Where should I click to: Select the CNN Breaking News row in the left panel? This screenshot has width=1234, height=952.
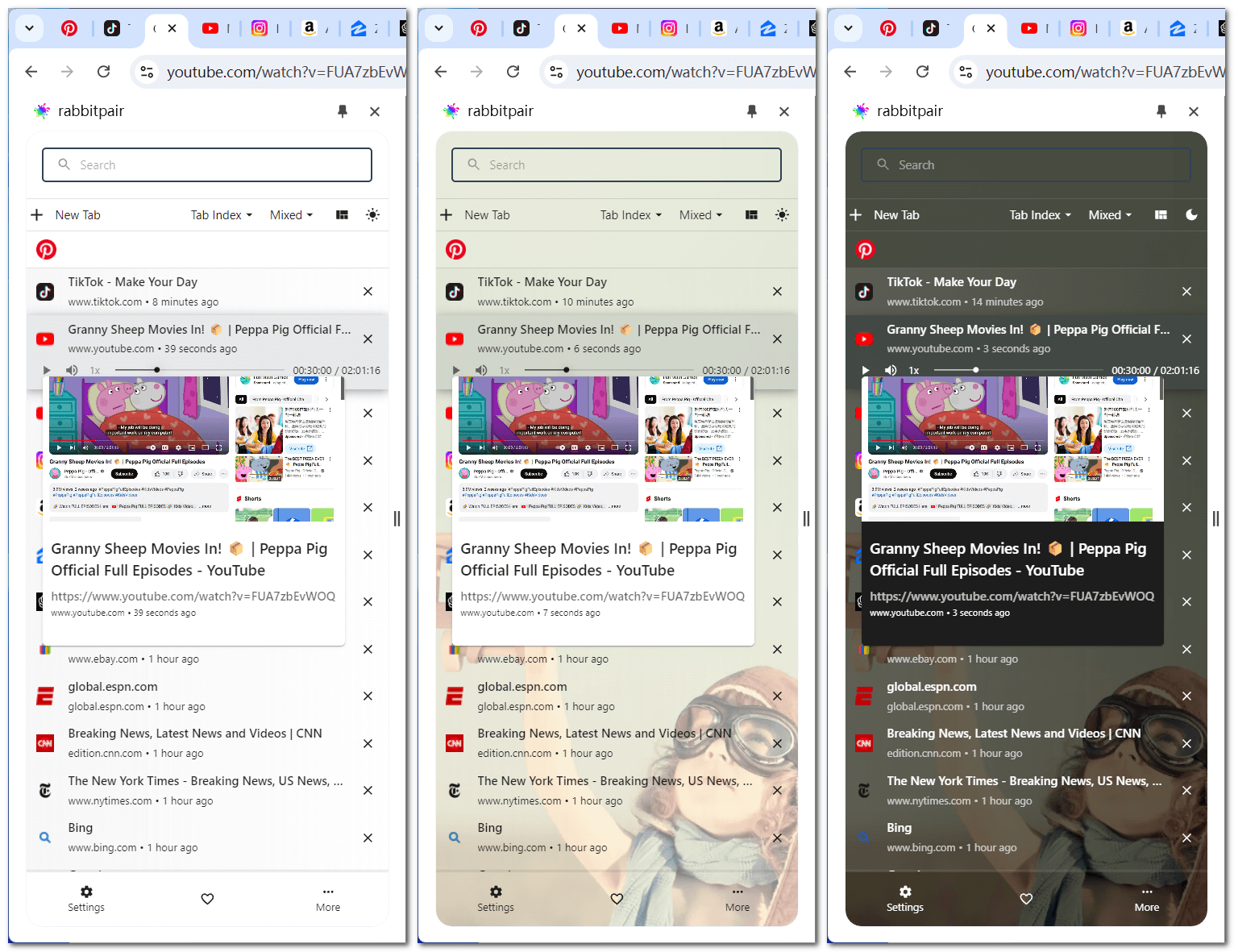[207, 743]
